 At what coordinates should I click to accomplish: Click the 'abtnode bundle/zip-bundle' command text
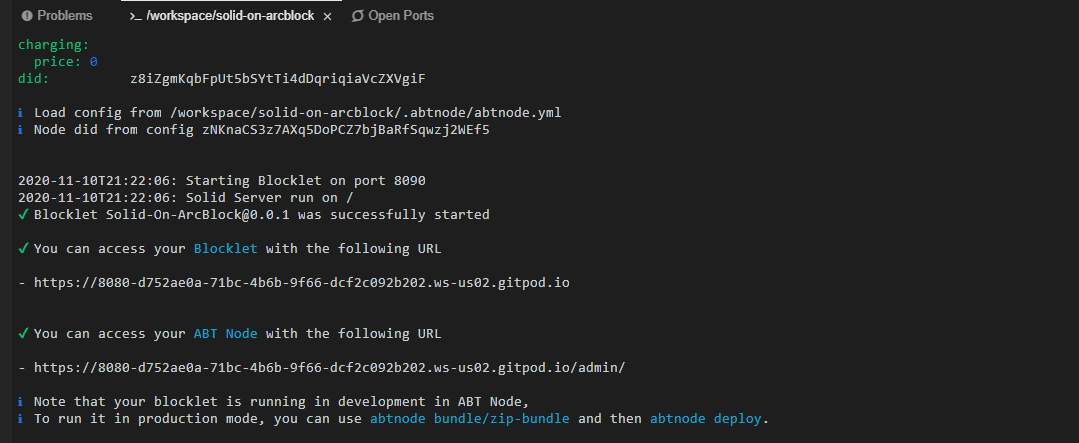coord(469,418)
